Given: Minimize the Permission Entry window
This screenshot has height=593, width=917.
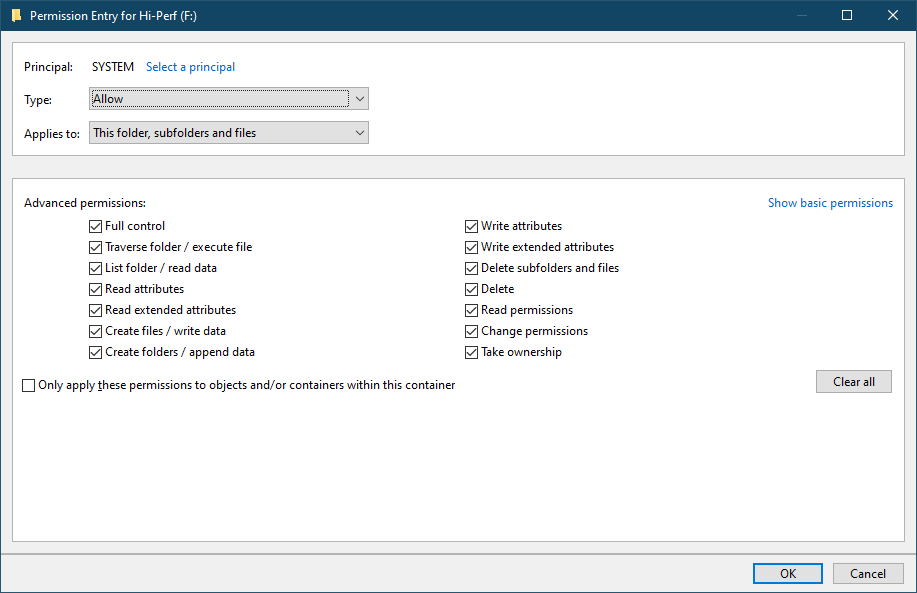Looking at the screenshot, I should (x=802, y=15).
